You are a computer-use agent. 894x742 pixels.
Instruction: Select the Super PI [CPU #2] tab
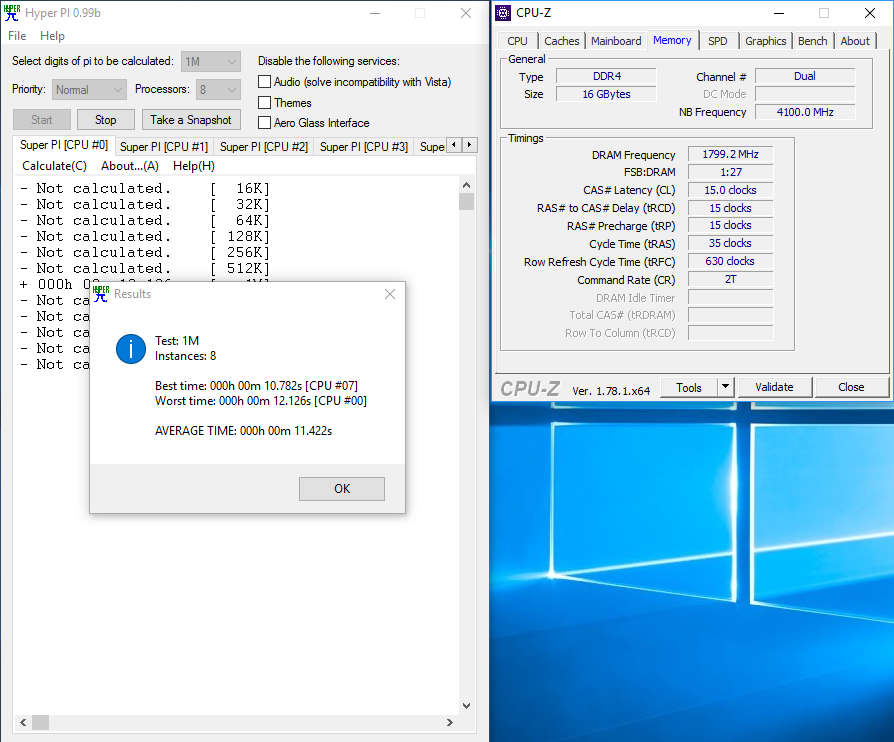click(263, 147)
